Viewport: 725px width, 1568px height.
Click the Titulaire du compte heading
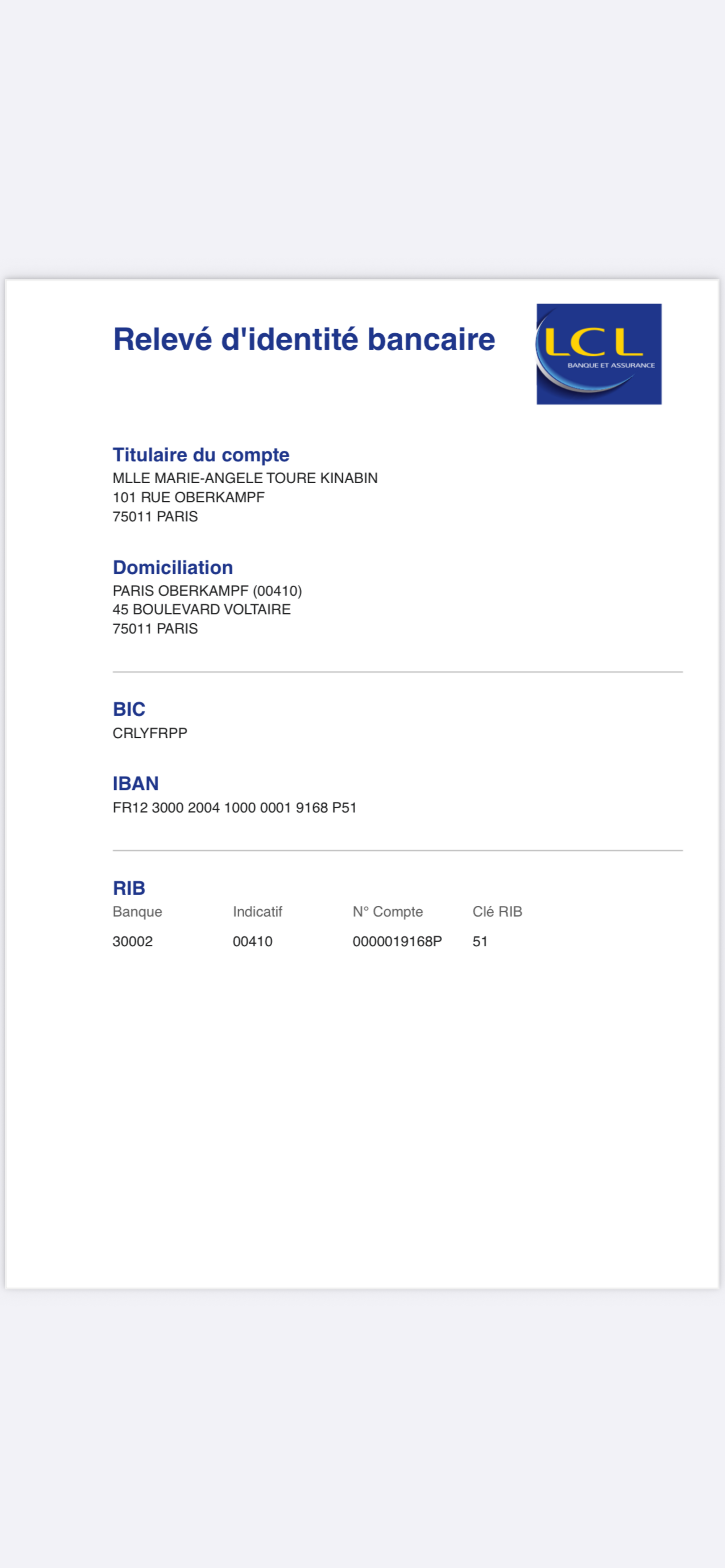[200, 455]
